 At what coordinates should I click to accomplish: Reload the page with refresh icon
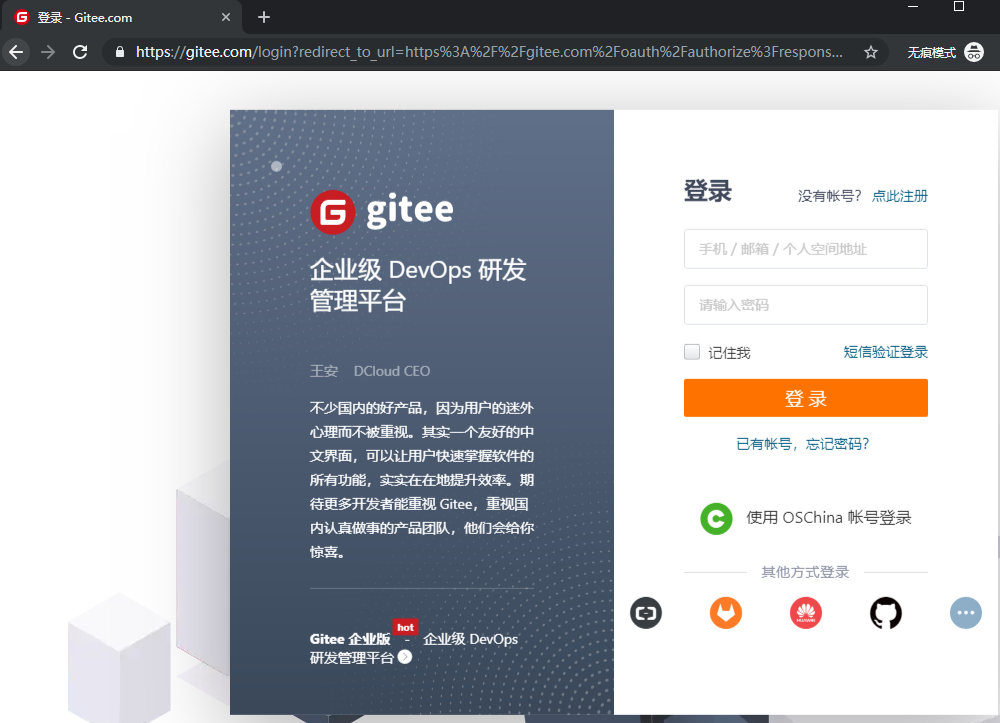point(80,52)
